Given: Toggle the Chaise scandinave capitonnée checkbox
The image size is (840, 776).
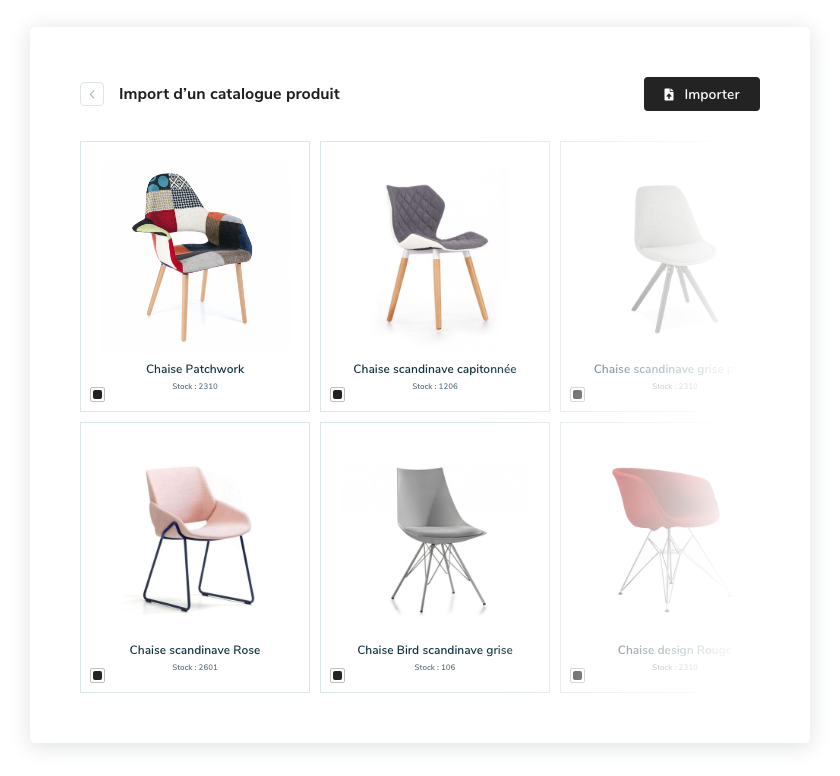Looking at the screenshot, I should point(338,395).
